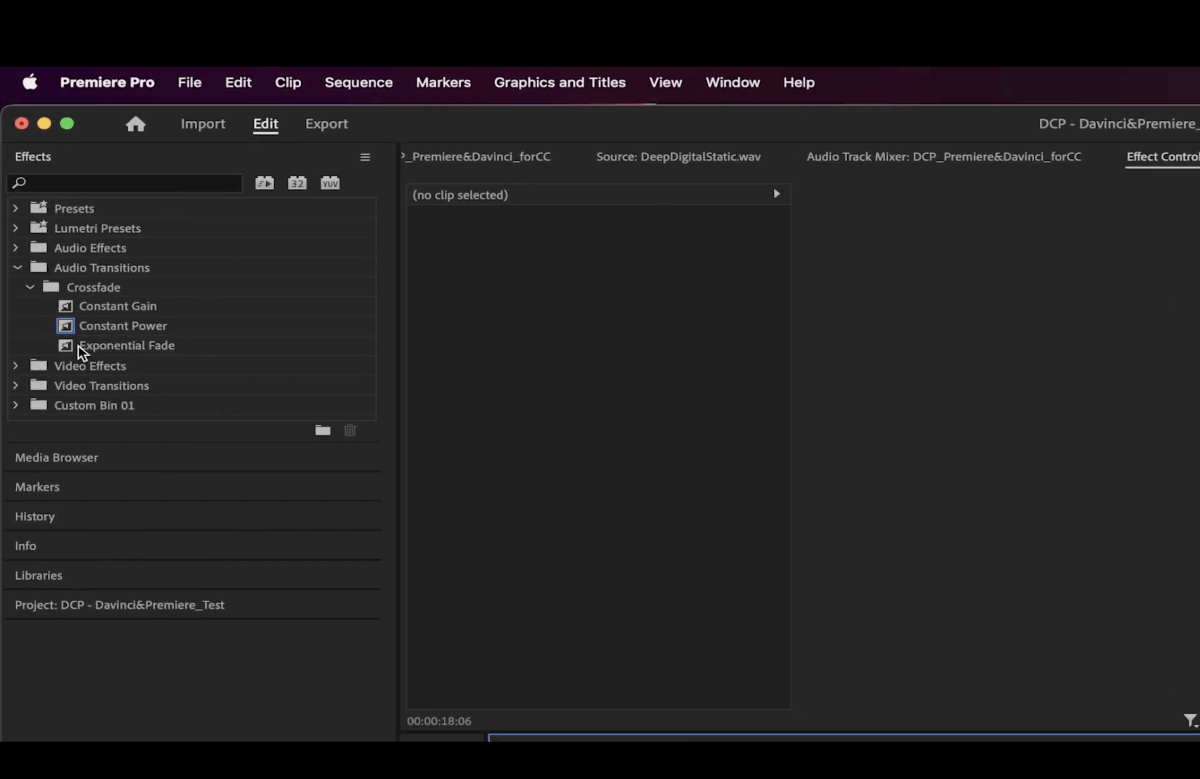Collapse the Crossfade folder
This screenshot has height=779, width=1200.
pos(30,287)
